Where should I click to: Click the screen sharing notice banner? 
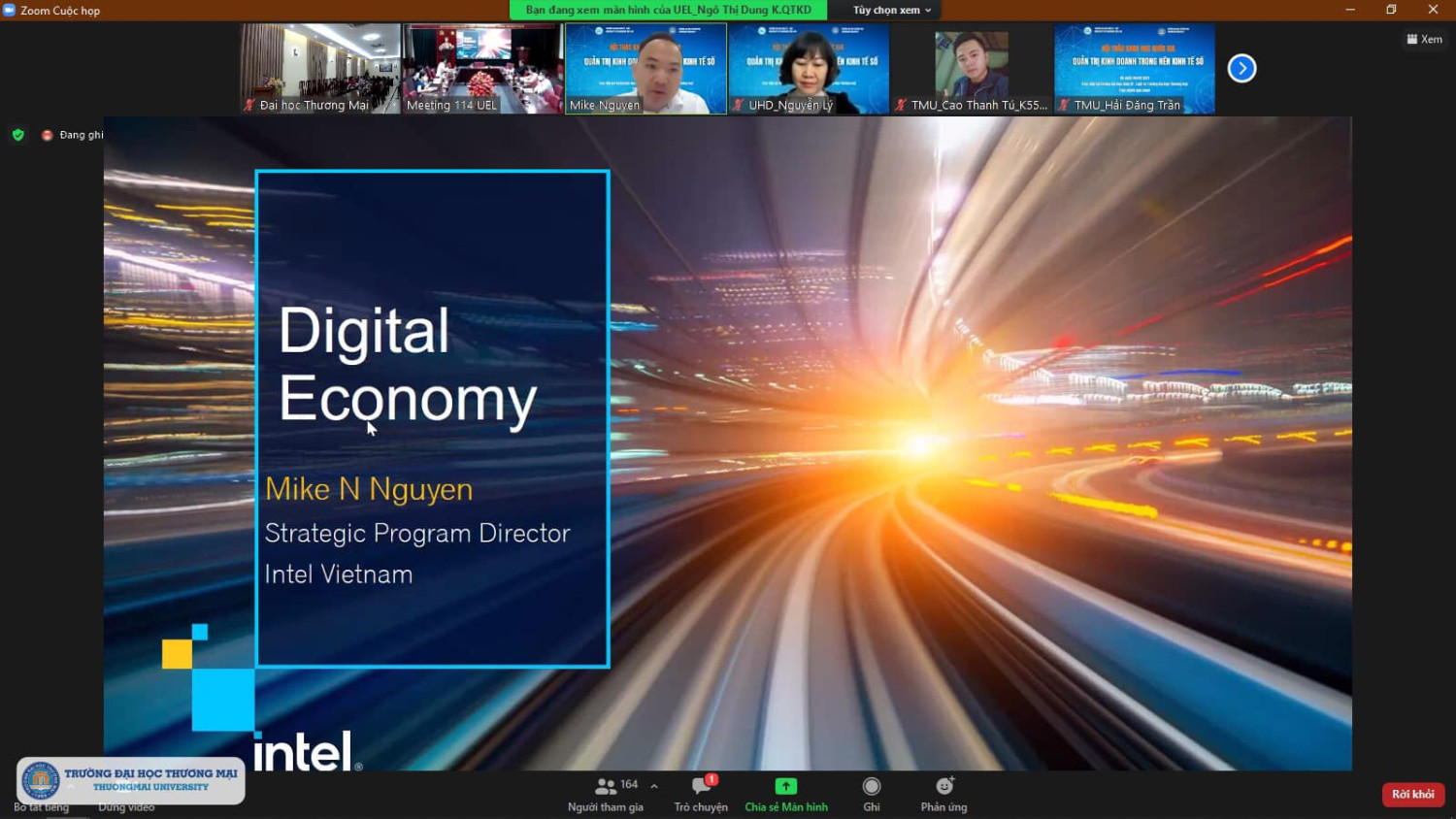[x=669, y=10]
